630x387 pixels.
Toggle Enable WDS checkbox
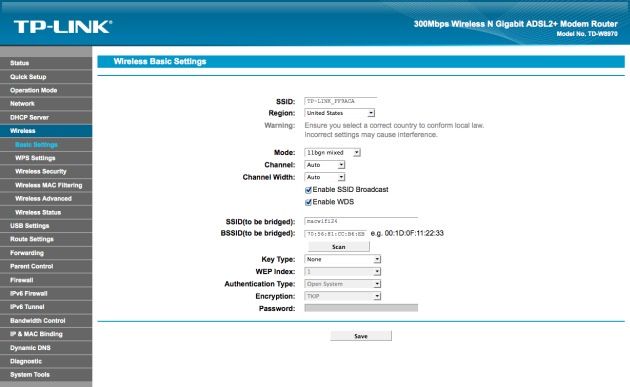pos(308,202)
